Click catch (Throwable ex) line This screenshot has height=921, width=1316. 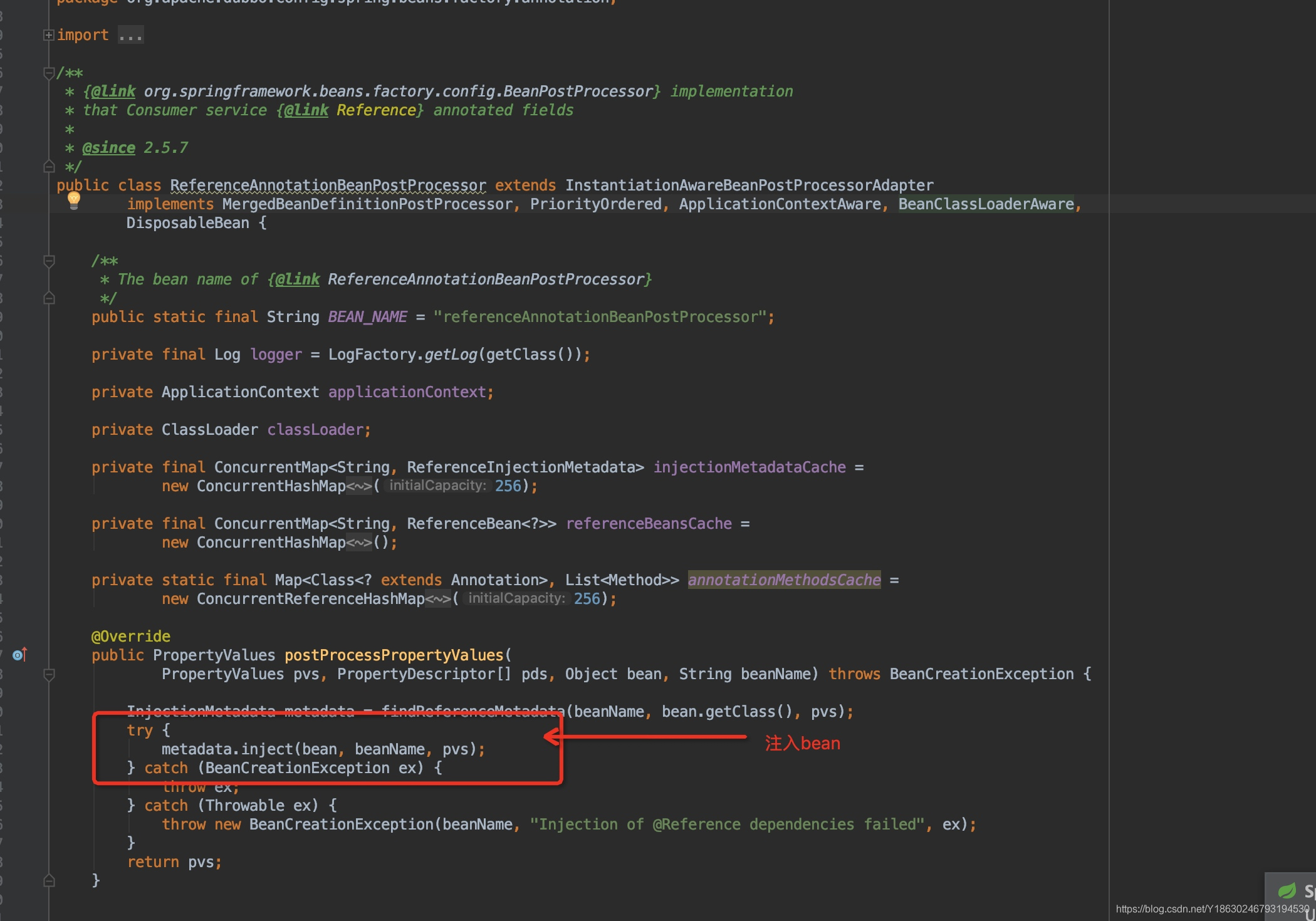pyautogui.click(x=232, y=806)
